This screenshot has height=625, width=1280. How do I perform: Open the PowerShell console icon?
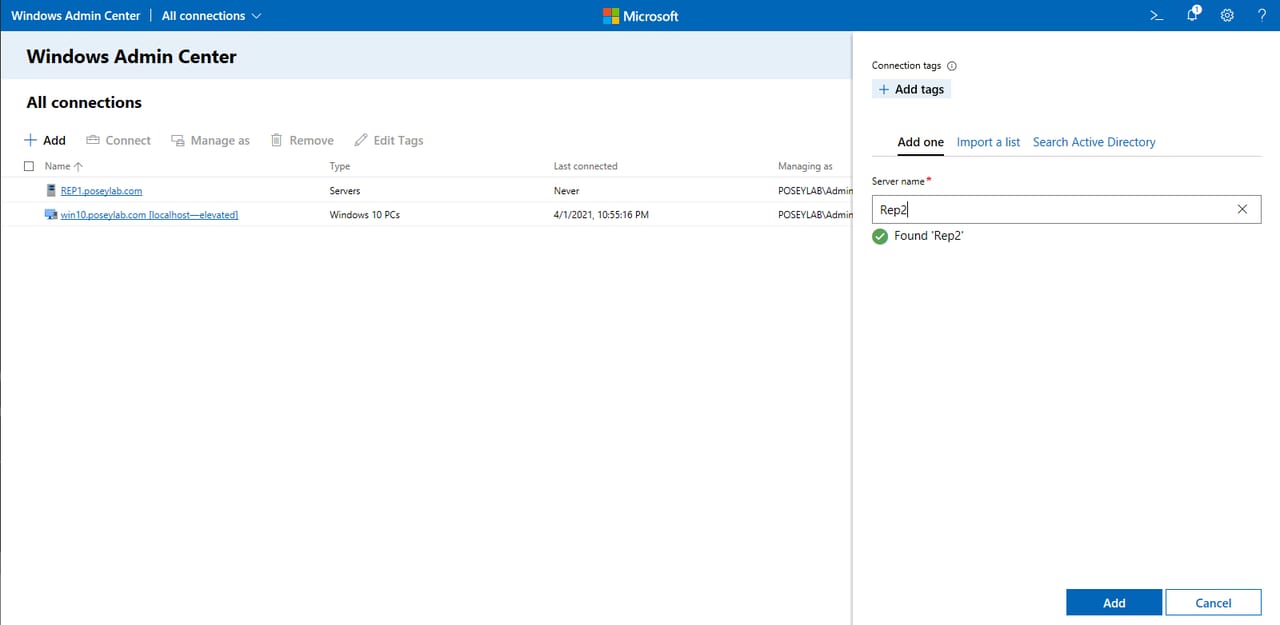click(1156, 15)
